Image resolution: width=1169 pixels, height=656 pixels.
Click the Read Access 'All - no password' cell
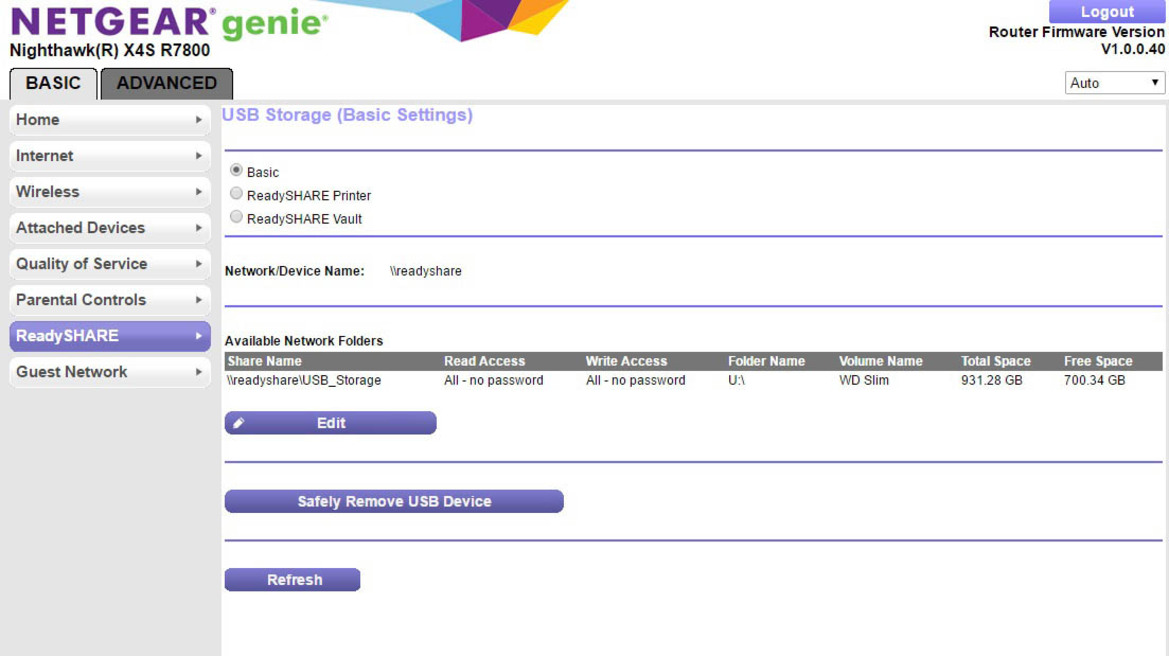(494, 380)
